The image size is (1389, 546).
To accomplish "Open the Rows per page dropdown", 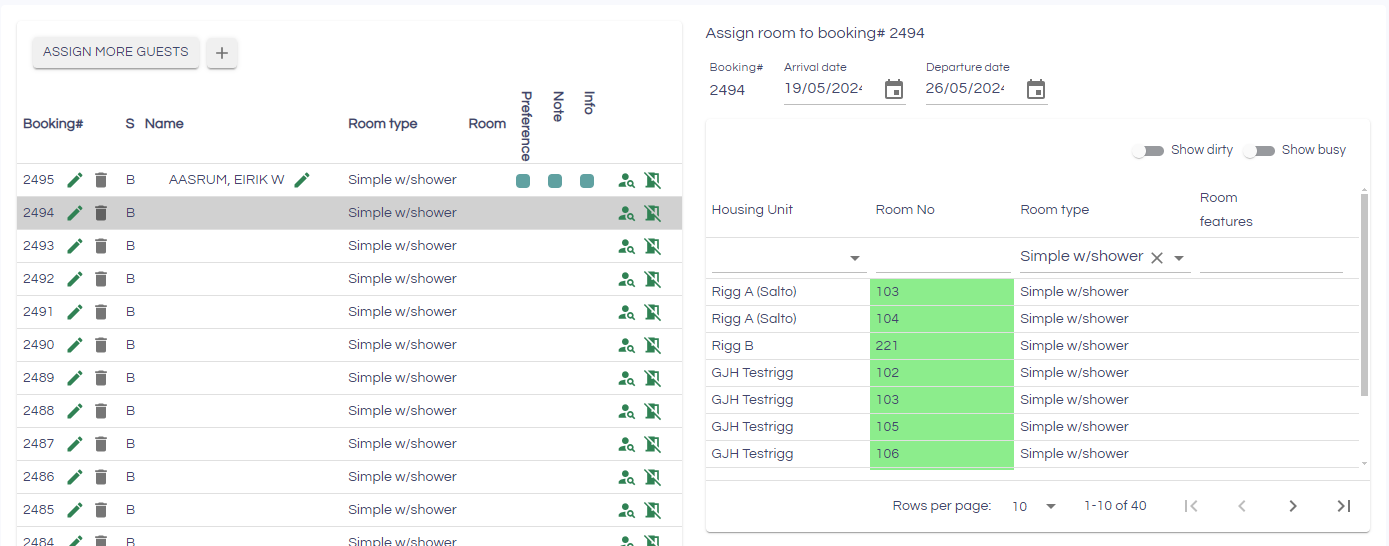I will (1034, 506).
